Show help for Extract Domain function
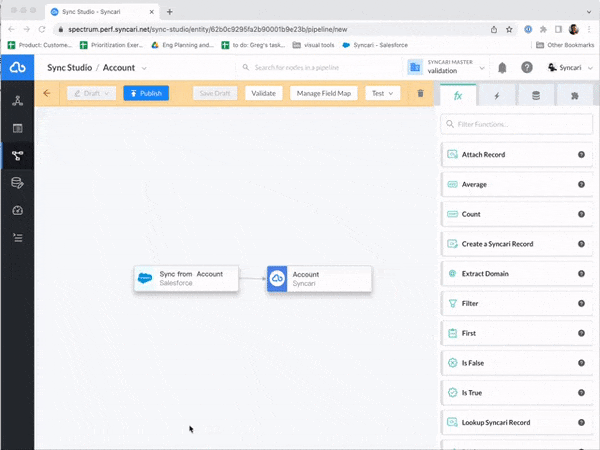Viewport: 600px width, 450px height. click(x=581, y=274)
